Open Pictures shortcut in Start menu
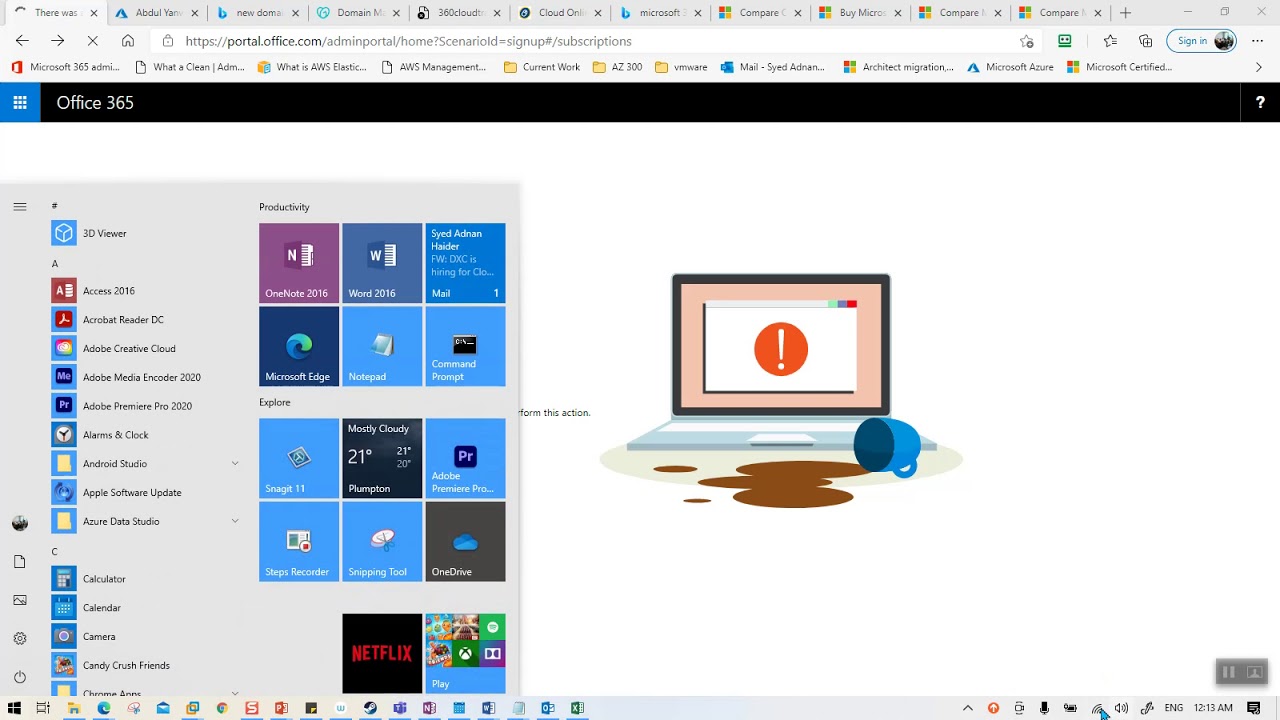 point(20,600)
